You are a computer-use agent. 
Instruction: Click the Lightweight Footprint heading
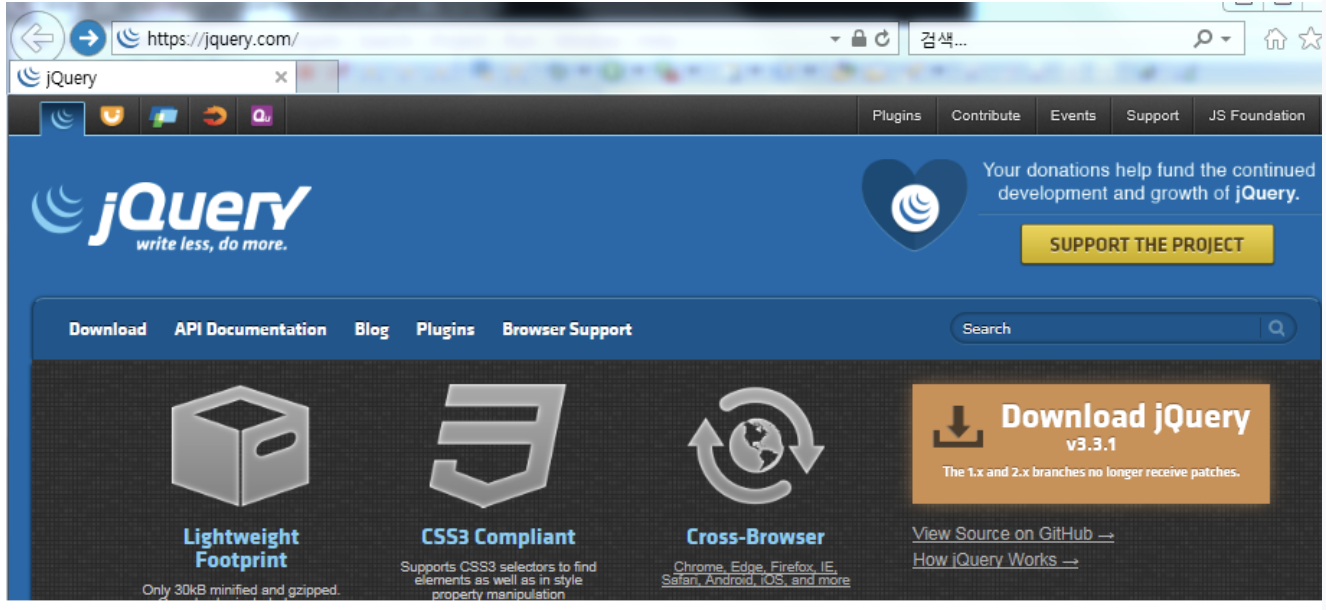241,548
